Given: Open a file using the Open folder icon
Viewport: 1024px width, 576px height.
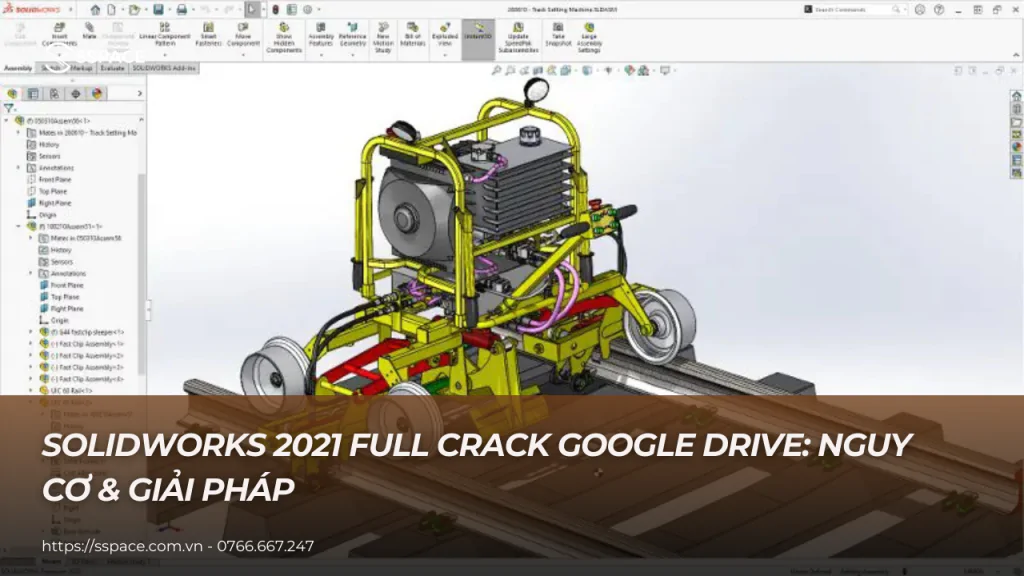Looking at the screenshot, I should [135, 10].
